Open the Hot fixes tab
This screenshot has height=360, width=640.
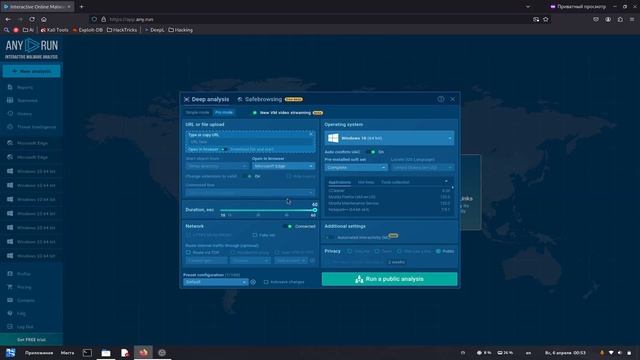tap(366, 182)
